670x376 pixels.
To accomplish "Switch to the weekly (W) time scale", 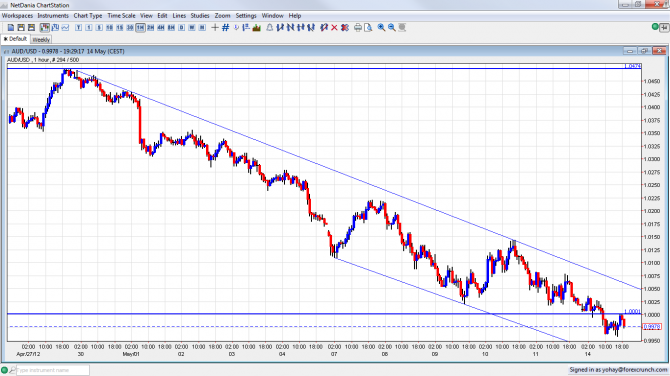I will click(x=192, y=27).
